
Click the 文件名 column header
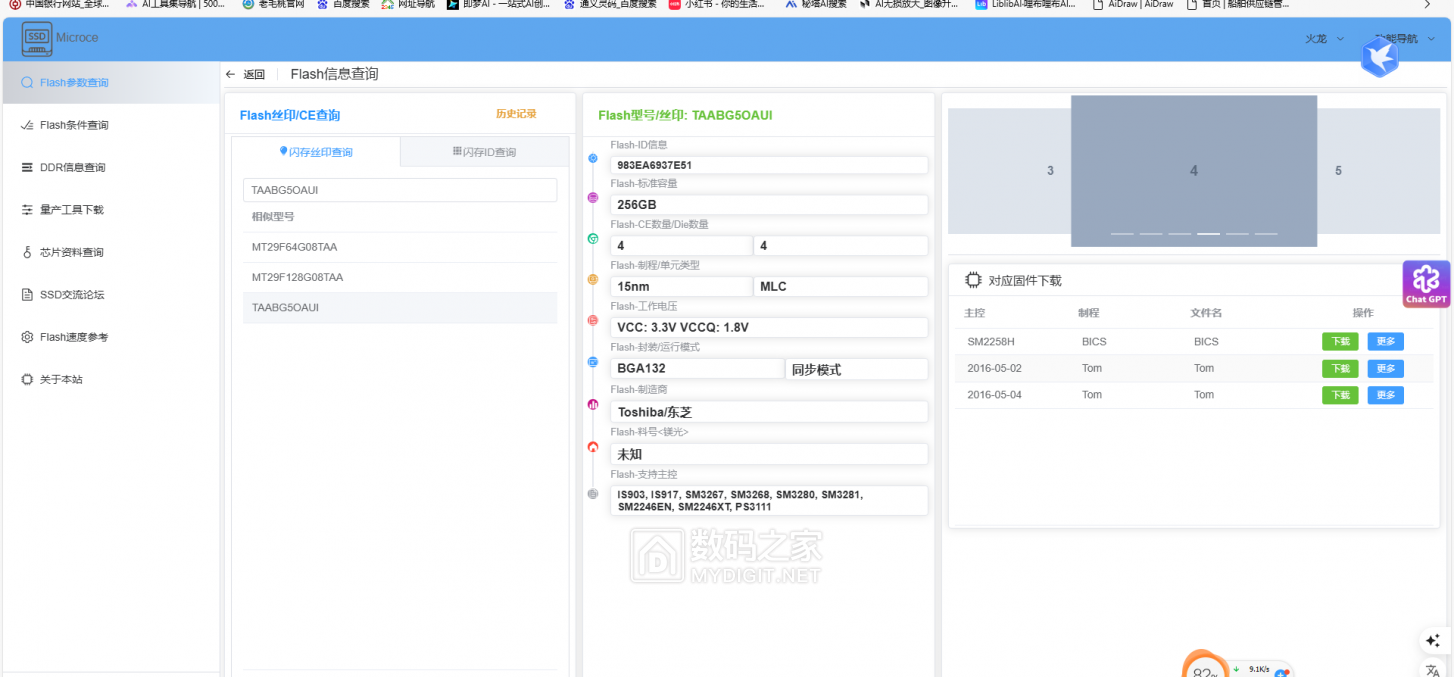1206,313
